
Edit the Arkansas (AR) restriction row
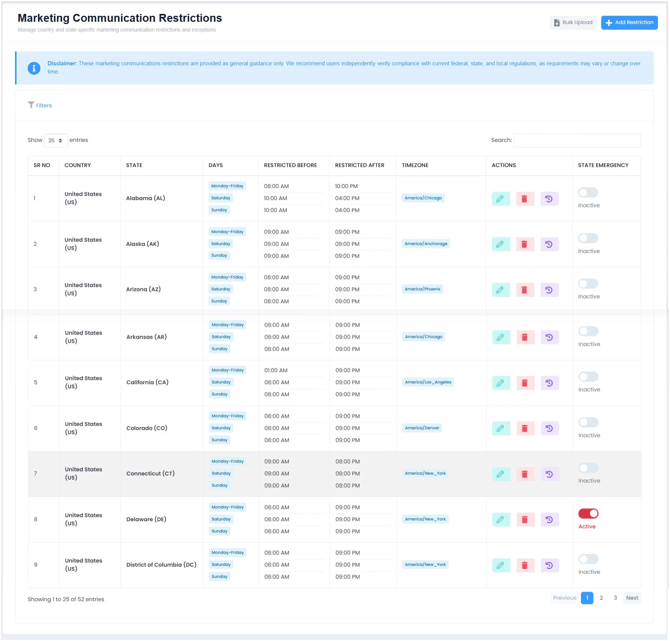[501, 338]
